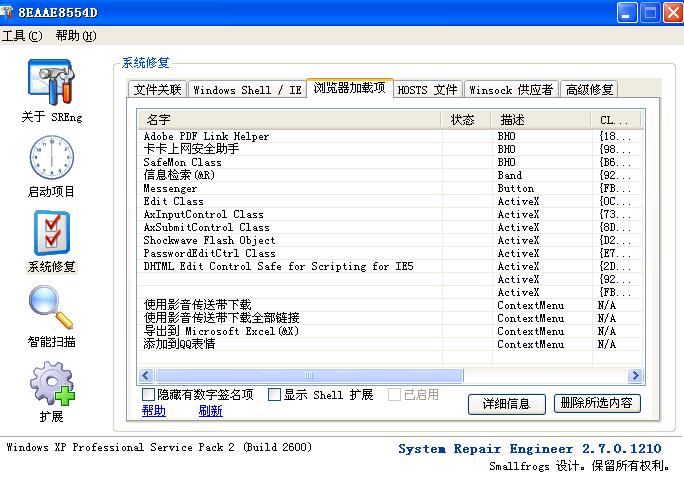Click the 删除所选内容 button

[x=597, y=403]
